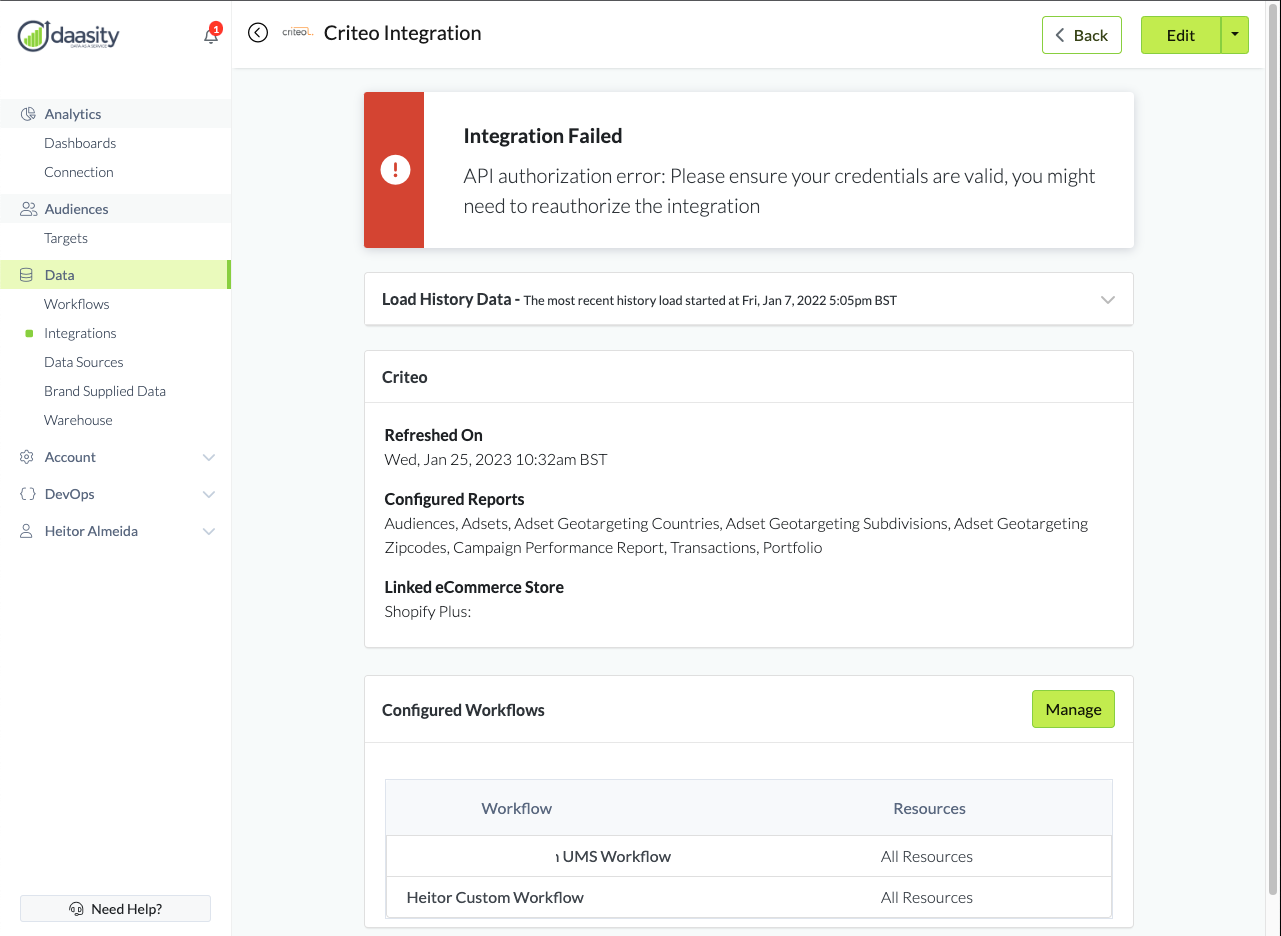
Task: Open Dashboards in the sidebar
Action: pyautogui.click(x=80, y=143)
